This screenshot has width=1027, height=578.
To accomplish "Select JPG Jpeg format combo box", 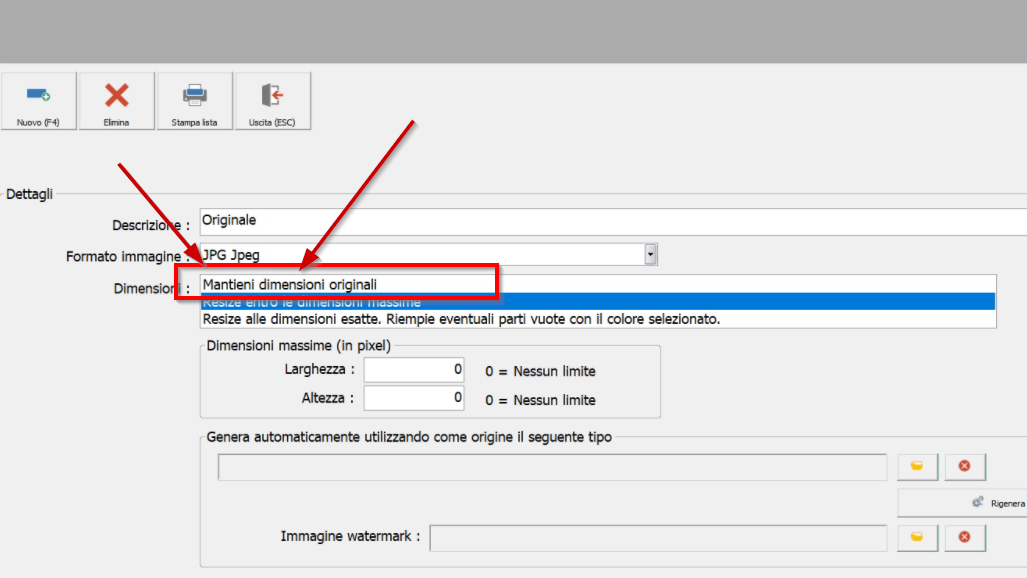I will coord(428,254).
